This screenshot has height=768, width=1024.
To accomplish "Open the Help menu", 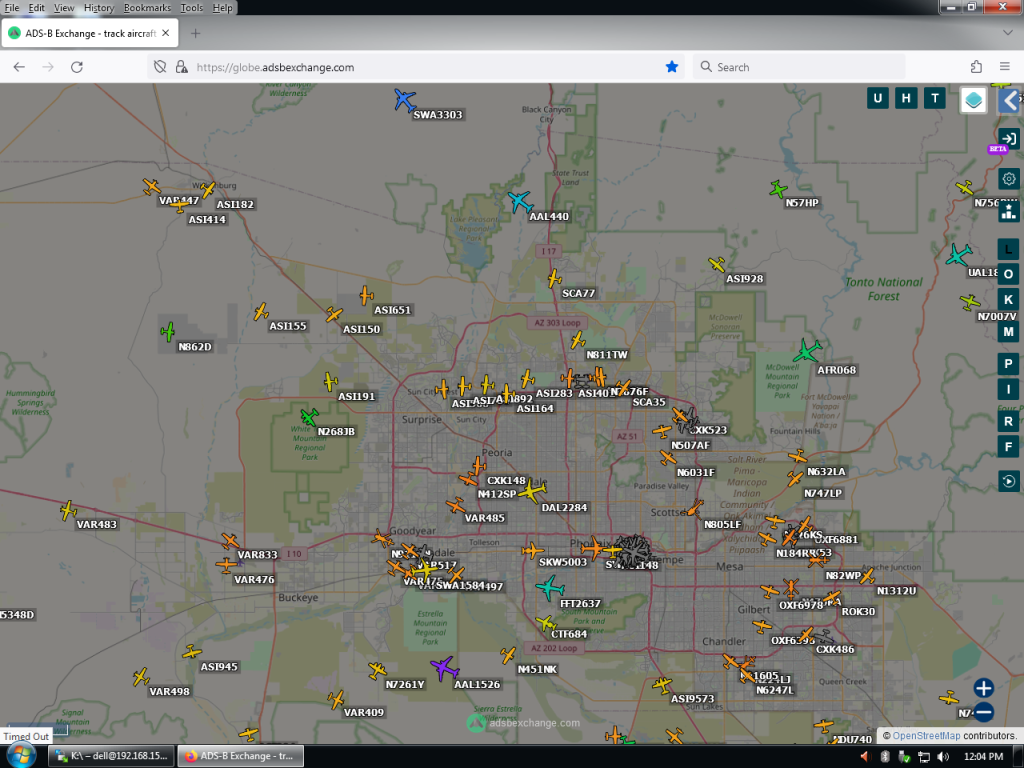I will [222, 8].
